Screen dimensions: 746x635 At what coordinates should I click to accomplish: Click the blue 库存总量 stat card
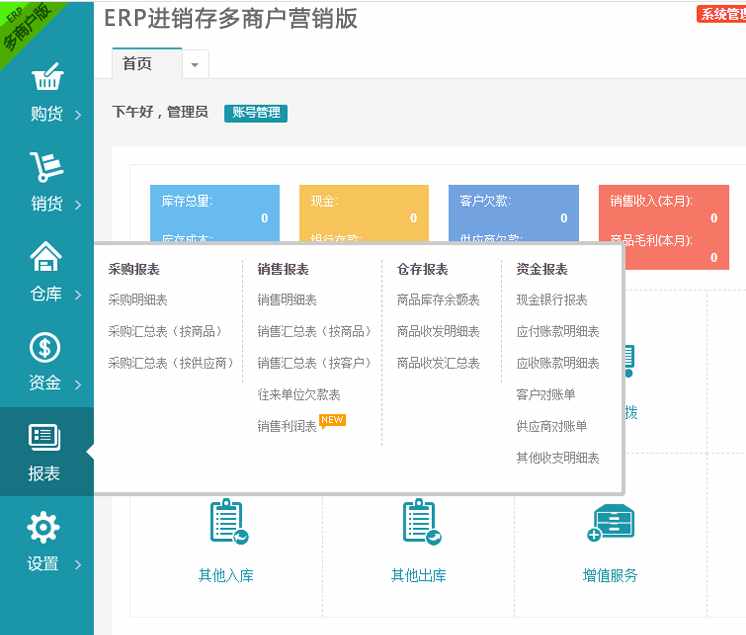(214, 213)
